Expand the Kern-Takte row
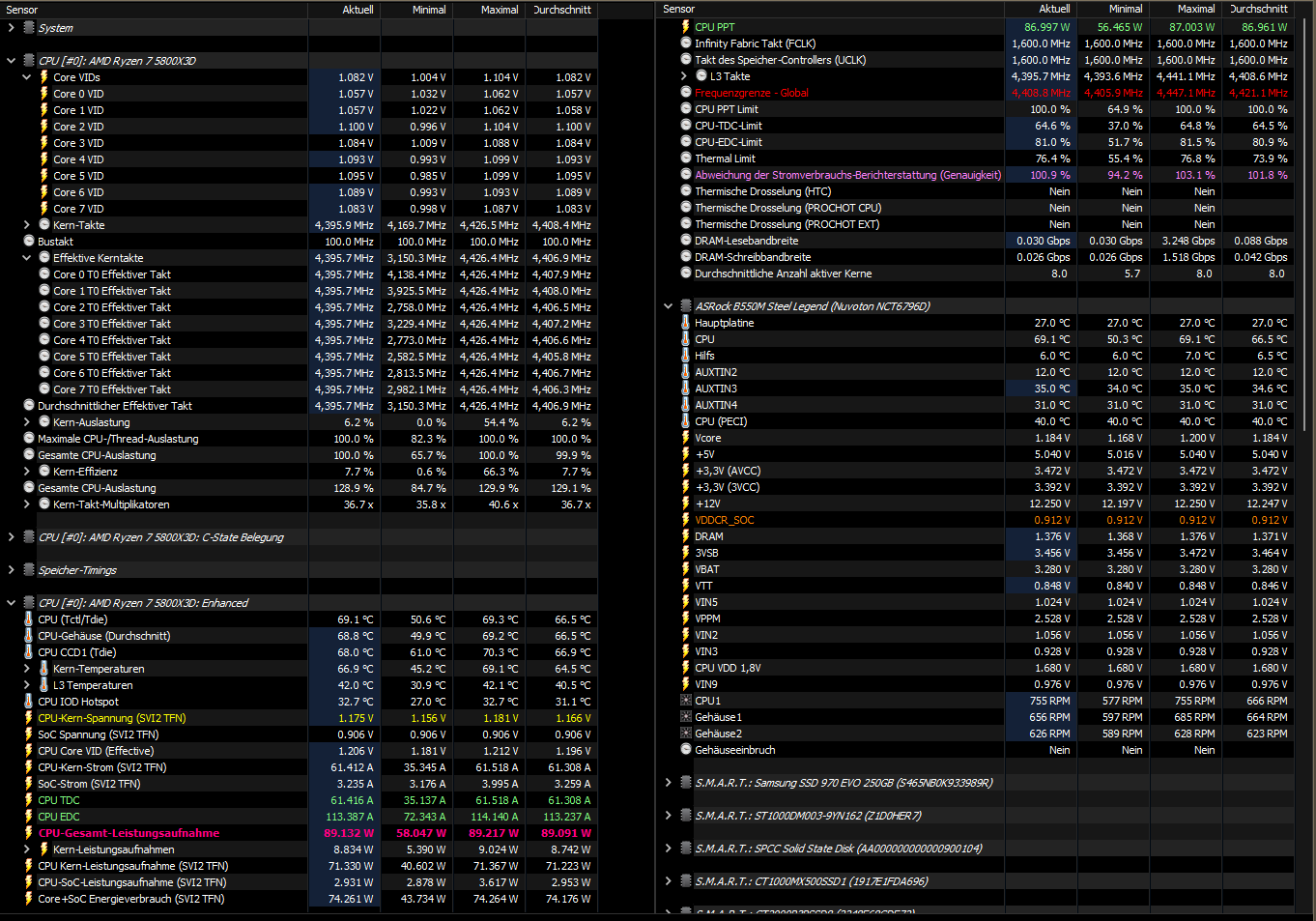The image size is (1316, 921). coord(27,225)
